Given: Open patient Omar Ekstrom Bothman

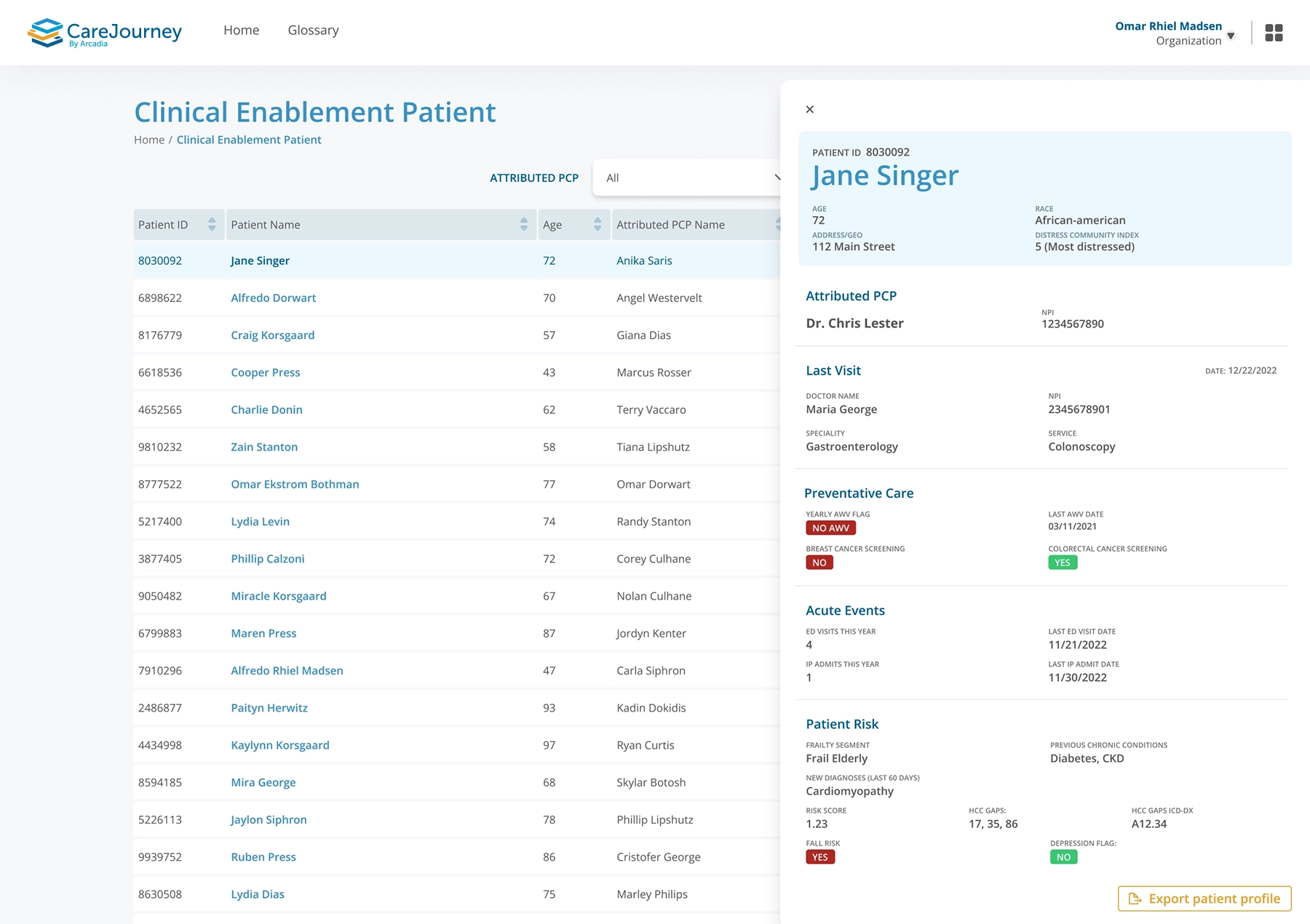Looking at the screenshot, I should (x=295, y=485).
